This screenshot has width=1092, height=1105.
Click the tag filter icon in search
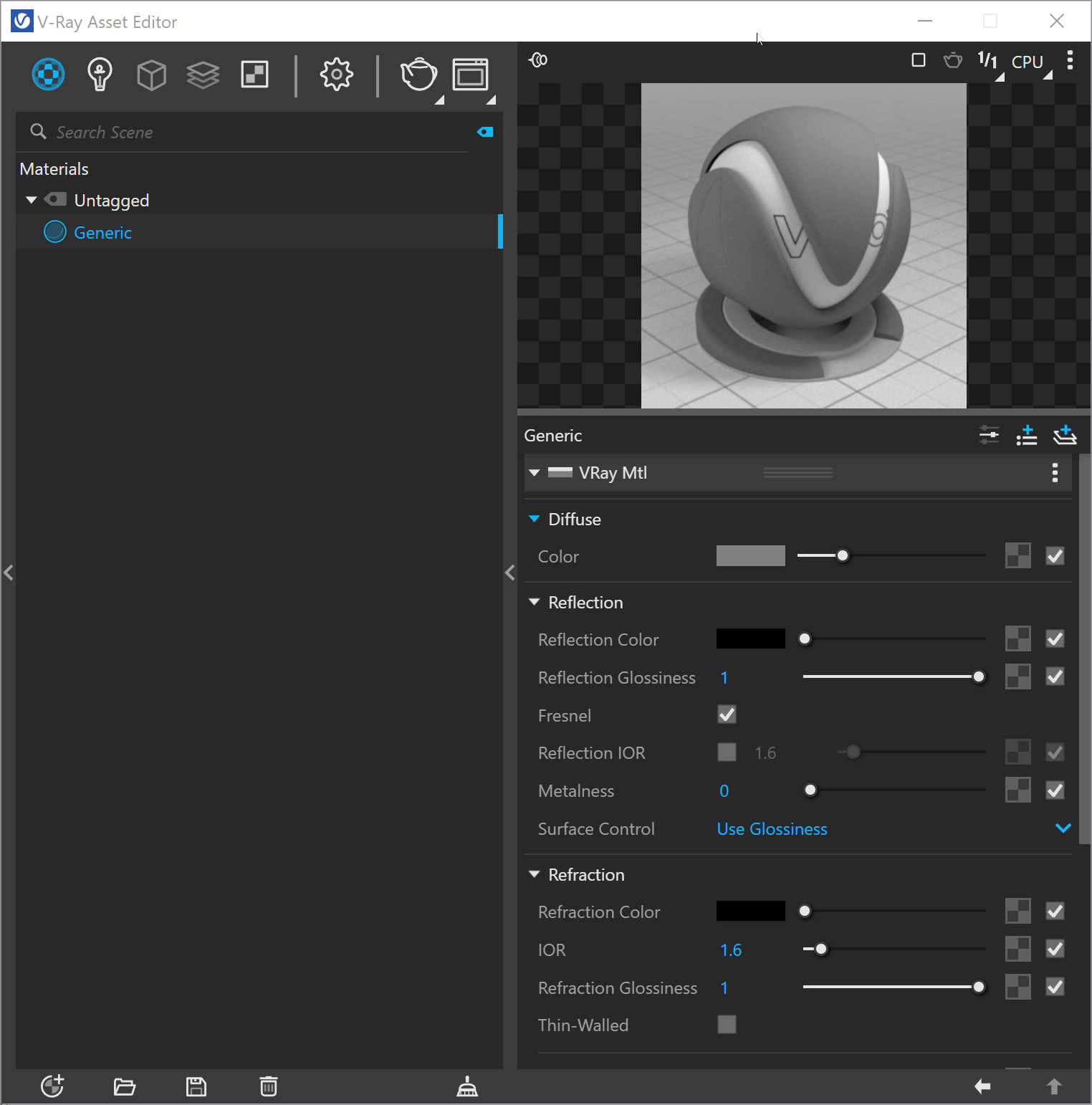pos(485,132)
